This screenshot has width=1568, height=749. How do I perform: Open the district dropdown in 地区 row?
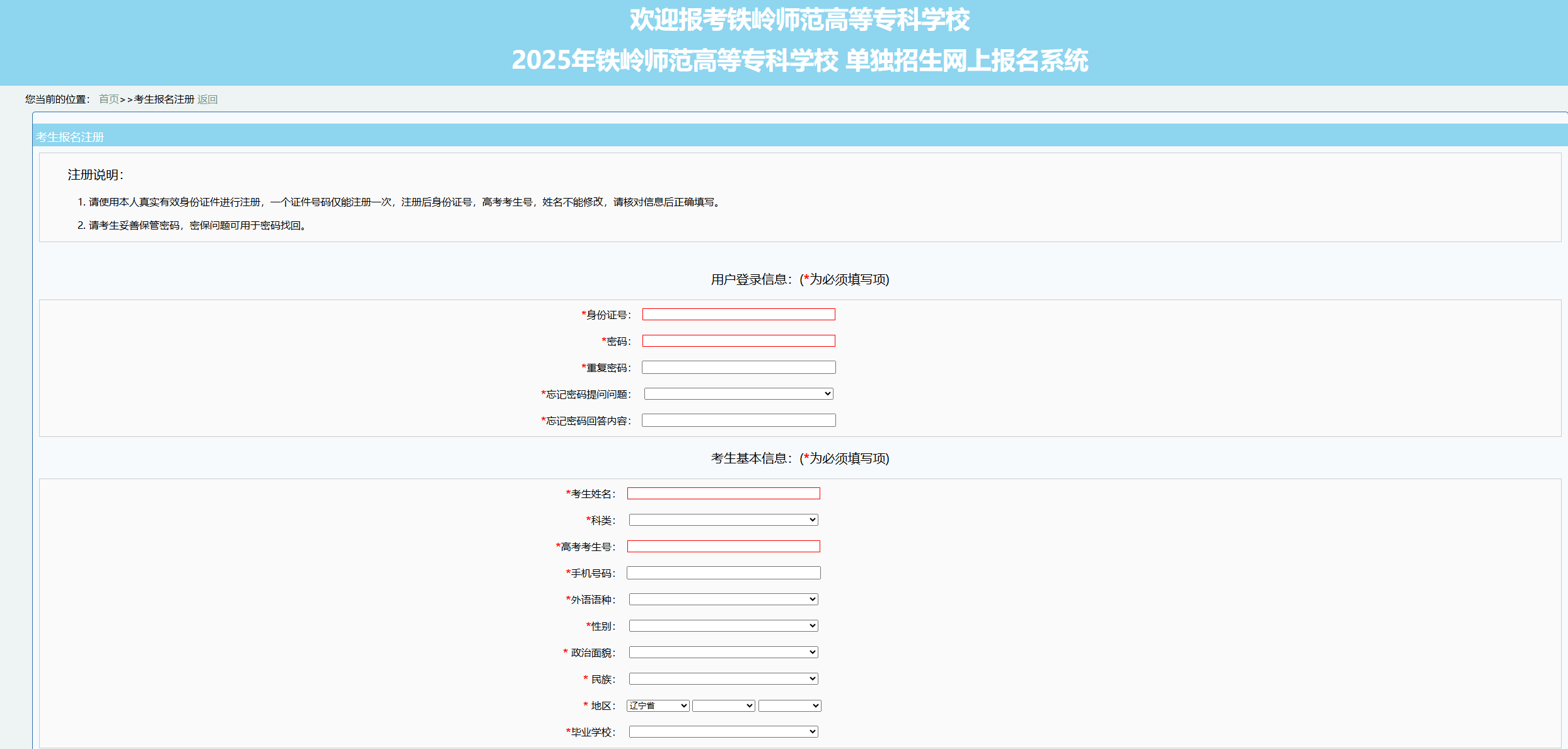[790, 705]
